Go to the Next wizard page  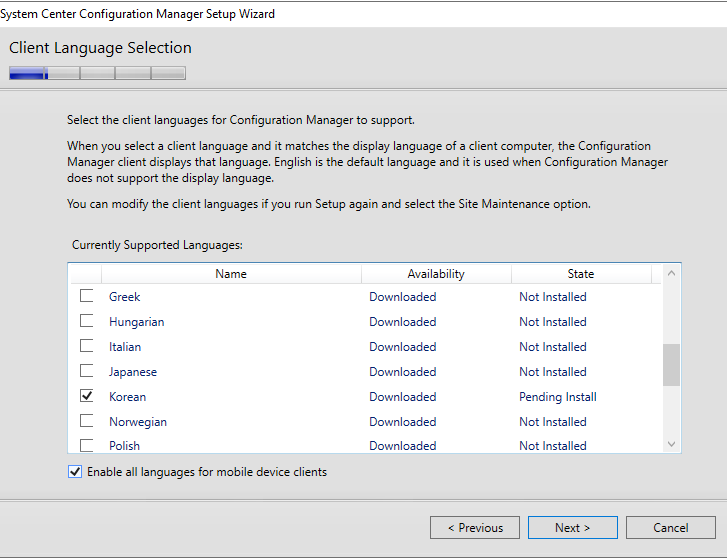(x=573, y=528)
